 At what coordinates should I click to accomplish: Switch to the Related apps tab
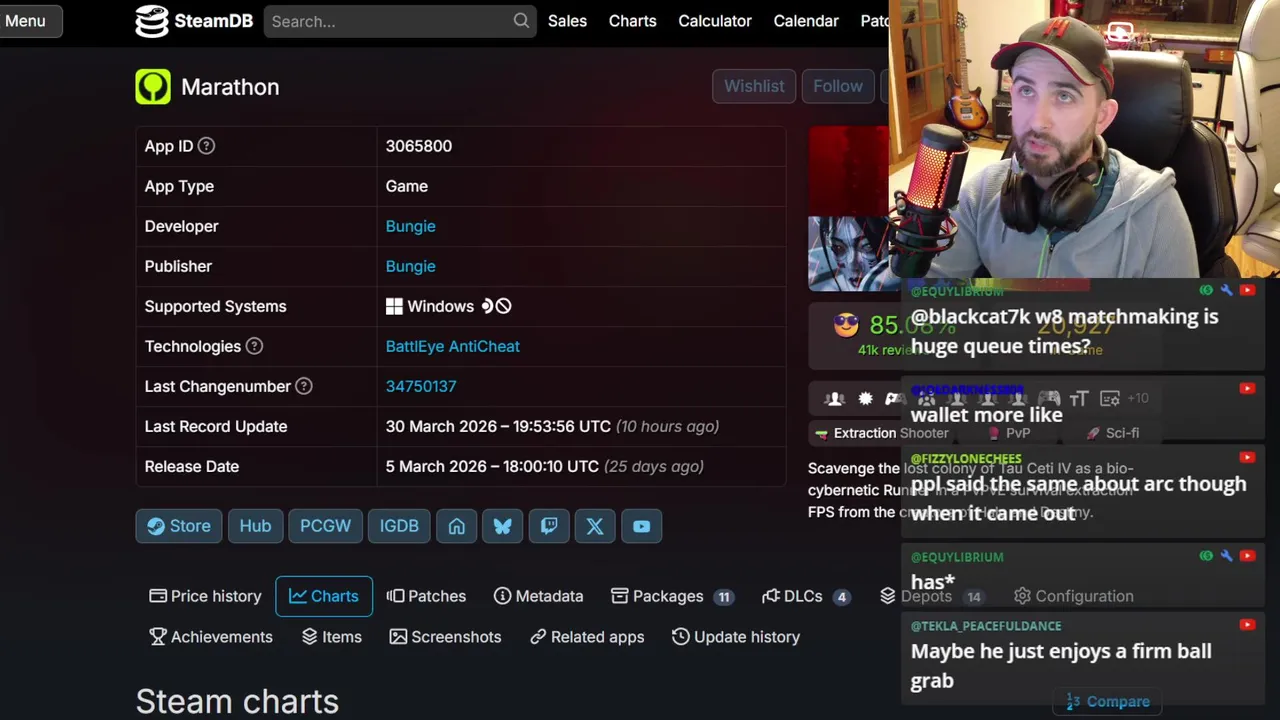(587, 637)
